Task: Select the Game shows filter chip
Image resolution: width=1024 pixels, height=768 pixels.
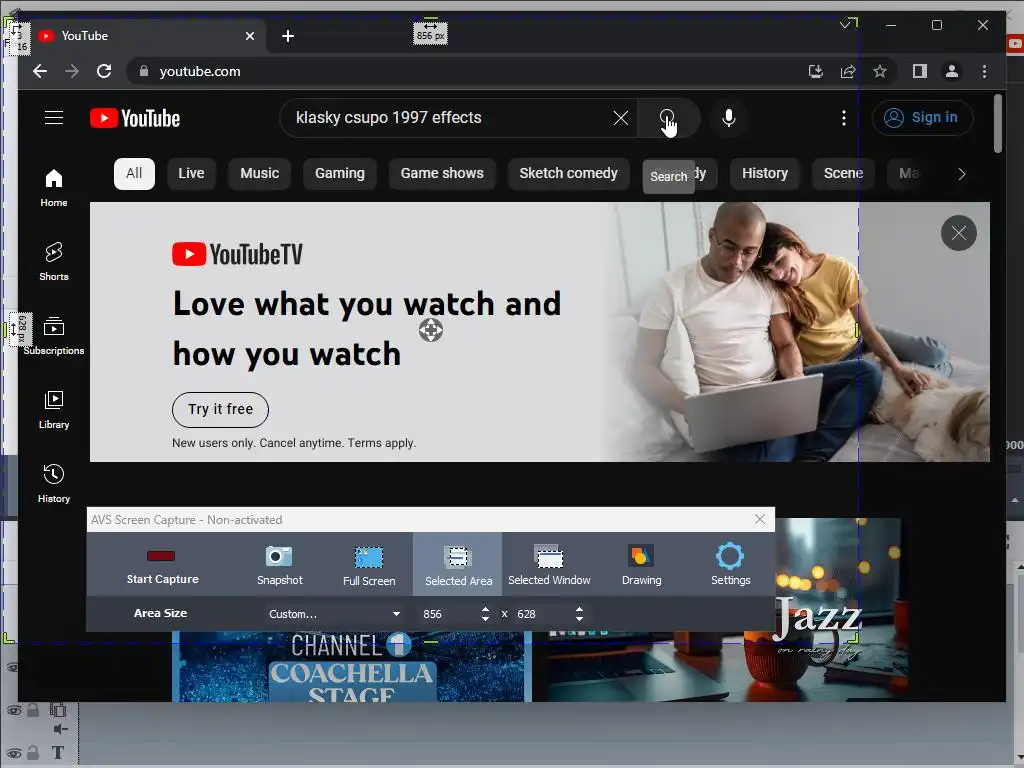Action: point(442,174)
